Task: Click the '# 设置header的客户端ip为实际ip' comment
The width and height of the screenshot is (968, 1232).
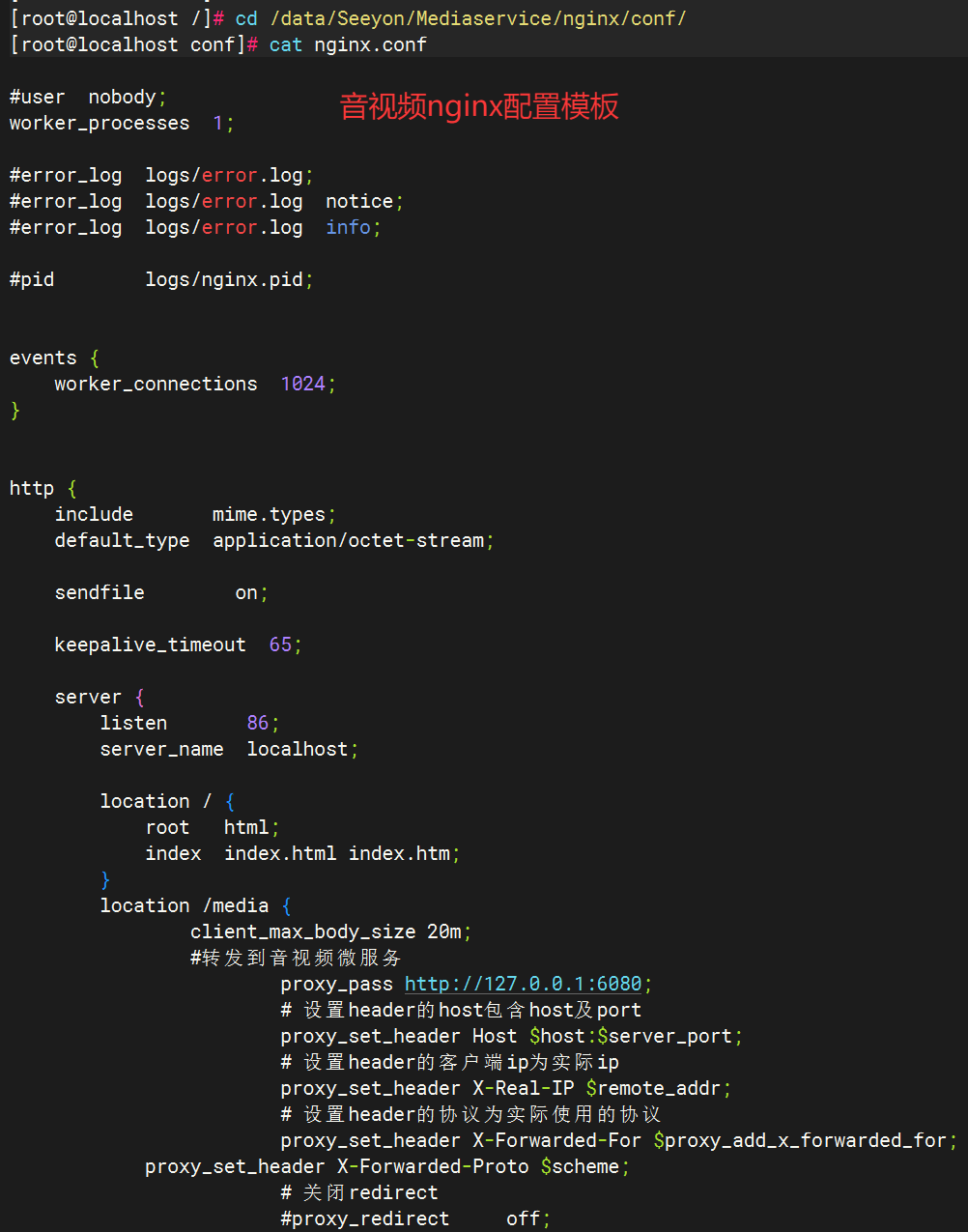Action: pos(450,1062)
